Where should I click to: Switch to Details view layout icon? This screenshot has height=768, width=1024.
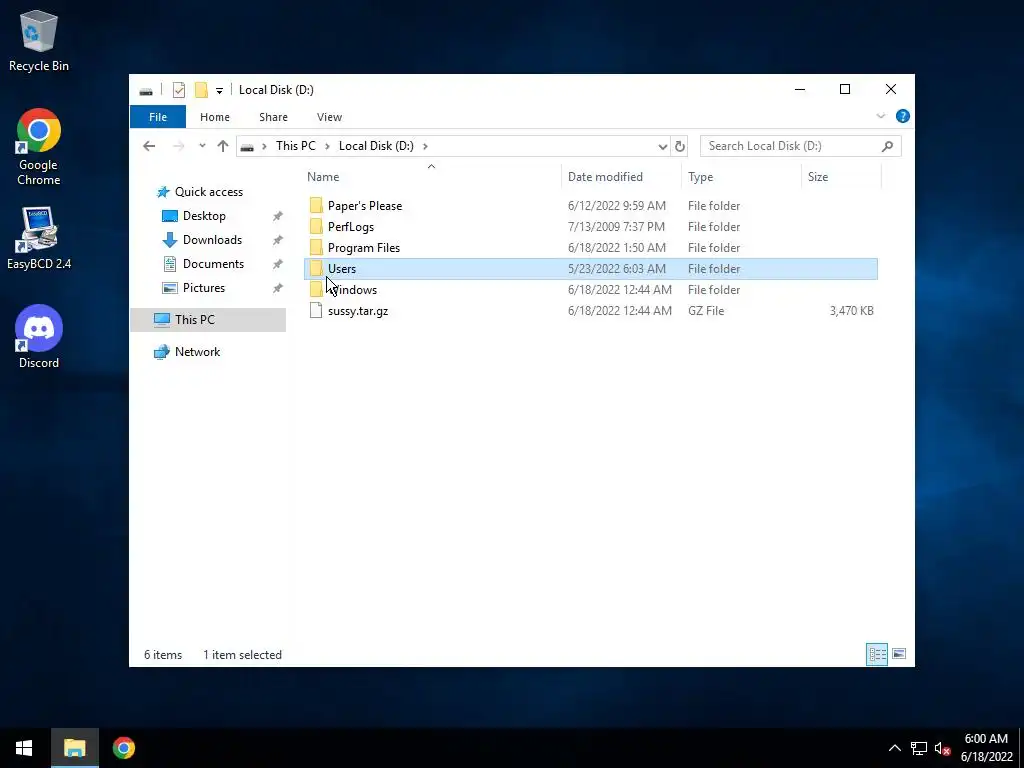877,654
